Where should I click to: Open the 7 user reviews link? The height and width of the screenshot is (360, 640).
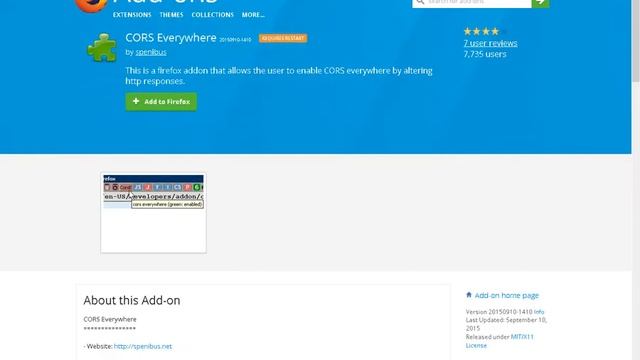pos(490,43)
